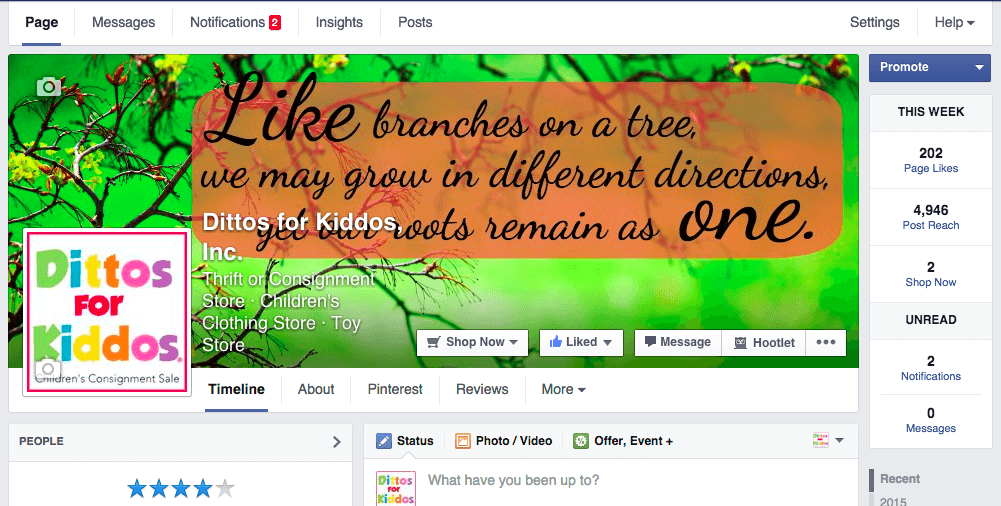Image resolution: width=1001 pixels, height=506 pixels.
Task: Click the shopping cart icon on Shop Now
Action: pos(434,342)
